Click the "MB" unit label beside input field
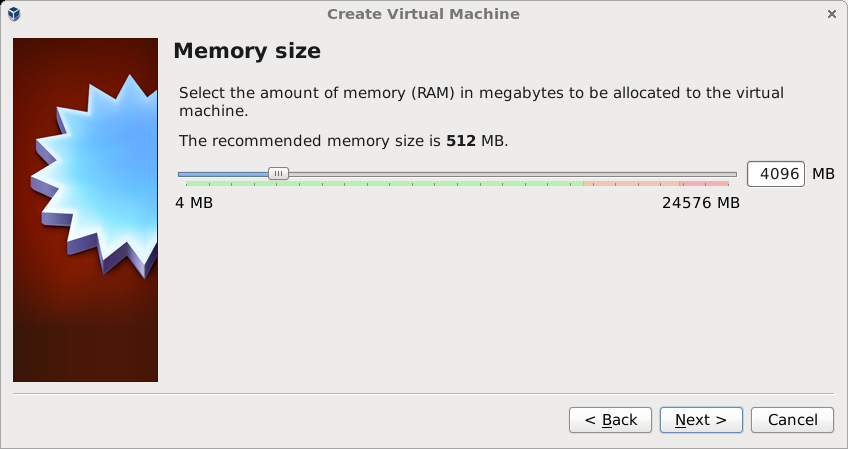848x449 pixels. point(823,174)
